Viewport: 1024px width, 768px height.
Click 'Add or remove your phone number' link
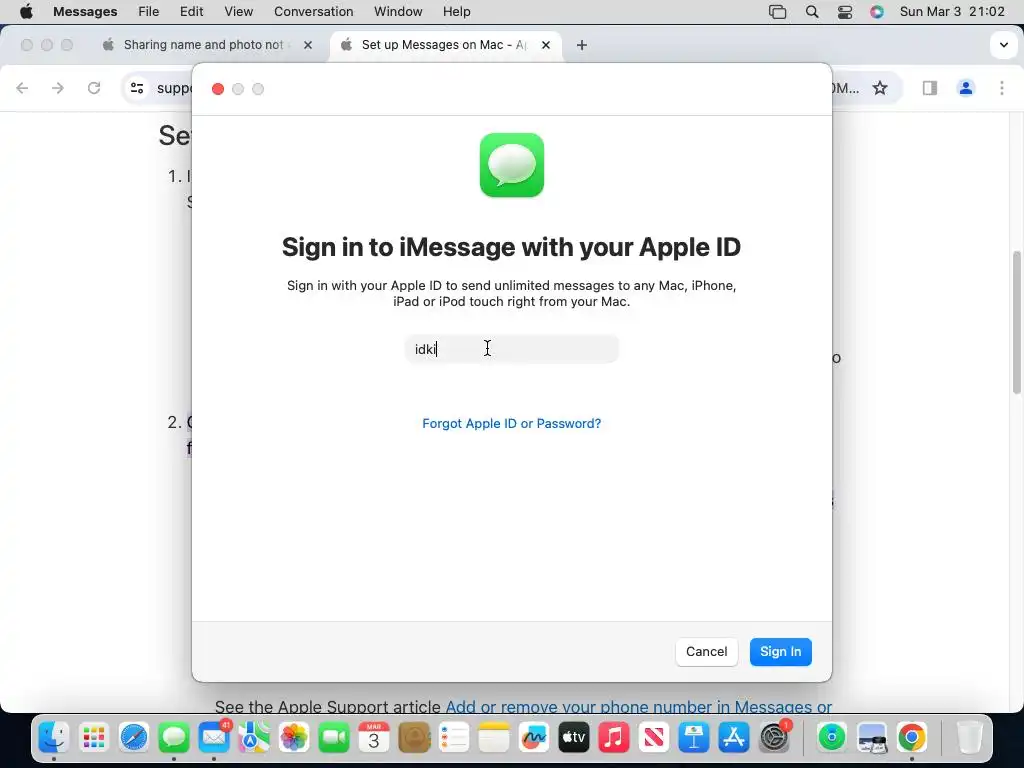(x=639, y=707)
